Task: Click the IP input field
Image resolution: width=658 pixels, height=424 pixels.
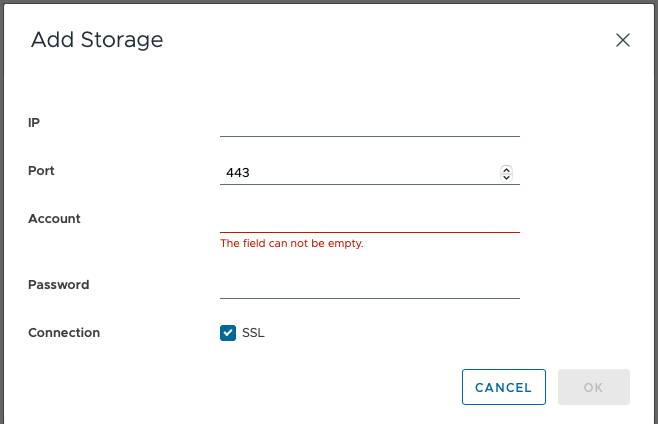Action: 369,123
